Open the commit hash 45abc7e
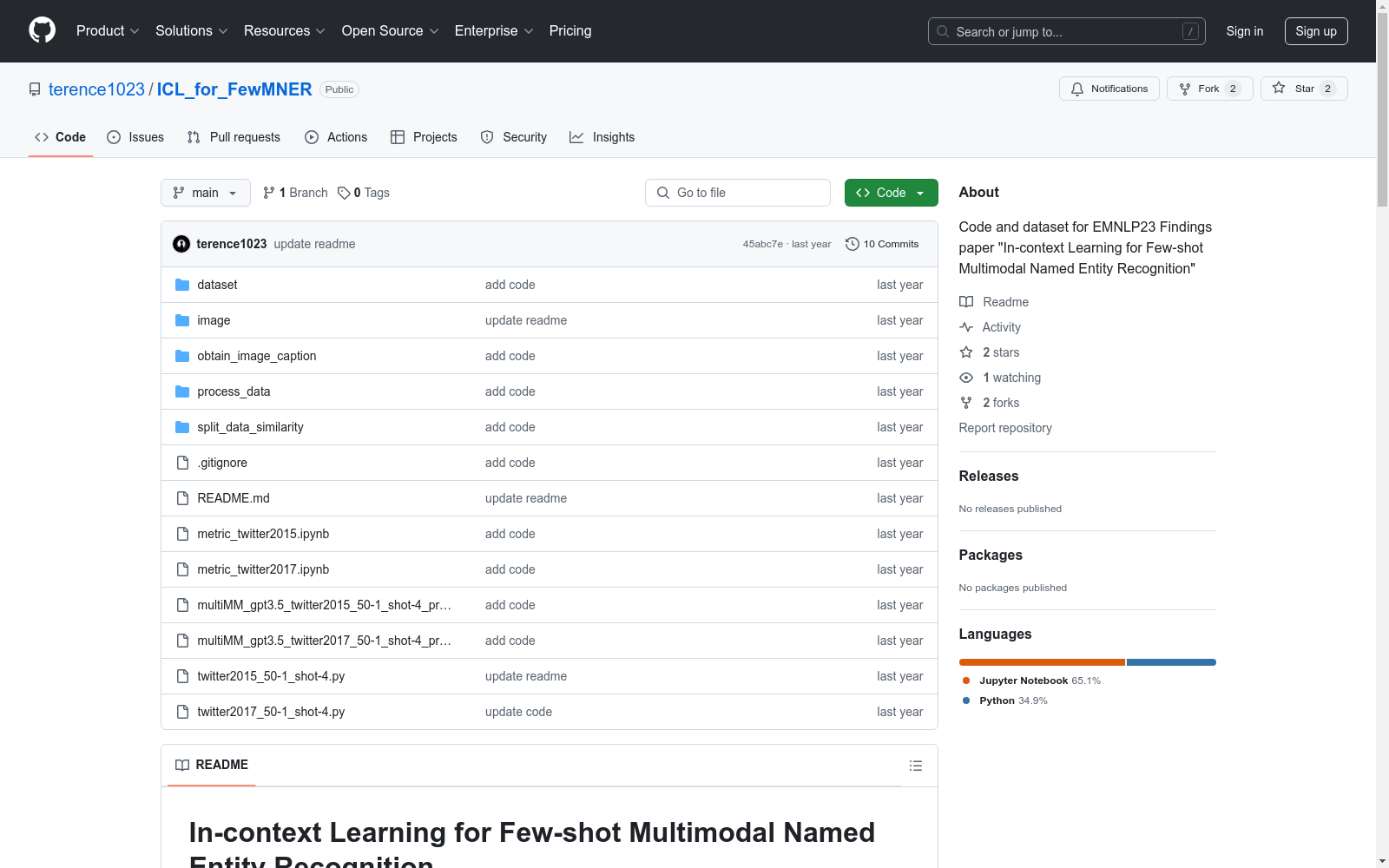 (762, 244)
